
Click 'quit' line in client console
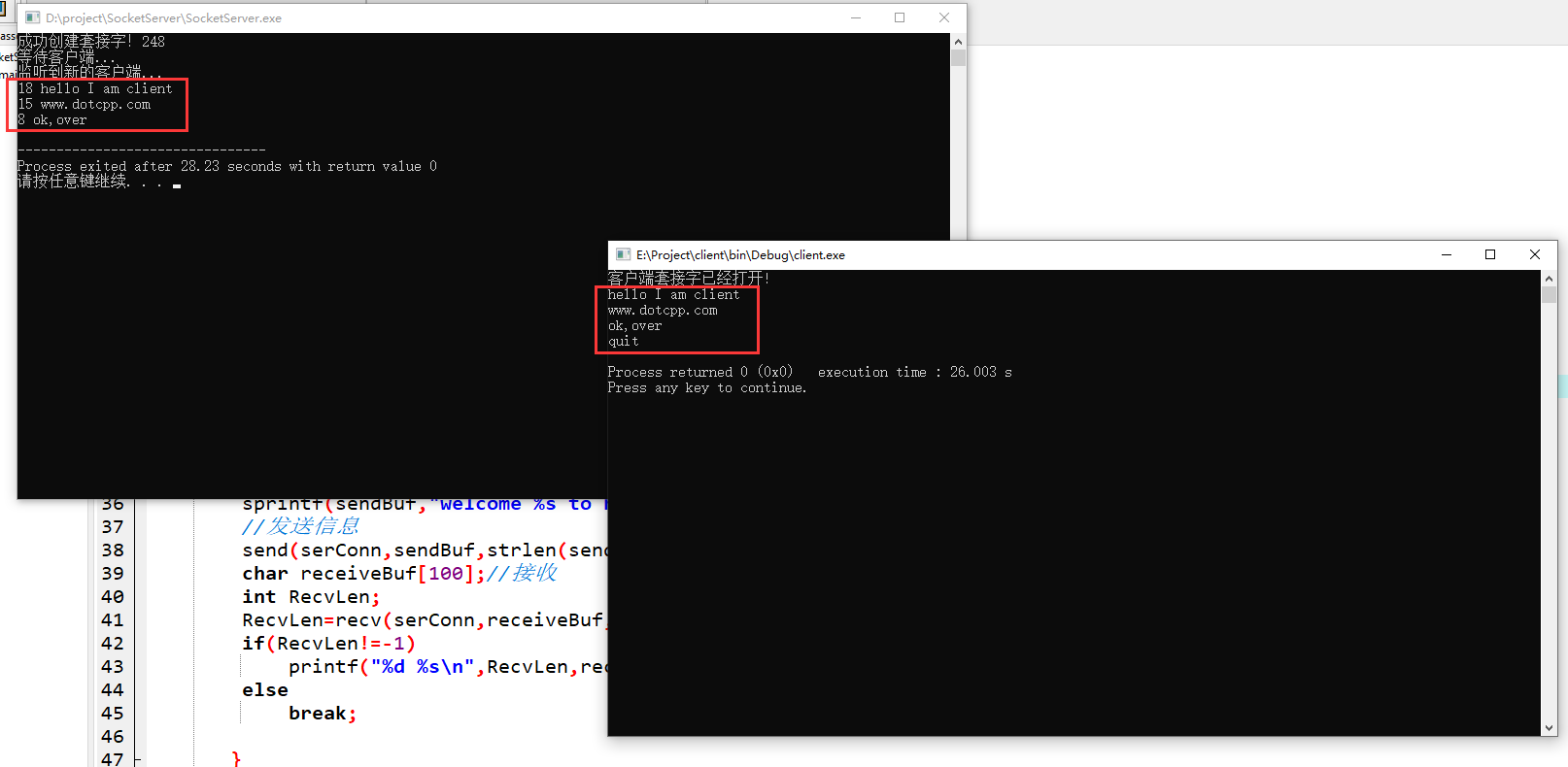tap(623, 341)
